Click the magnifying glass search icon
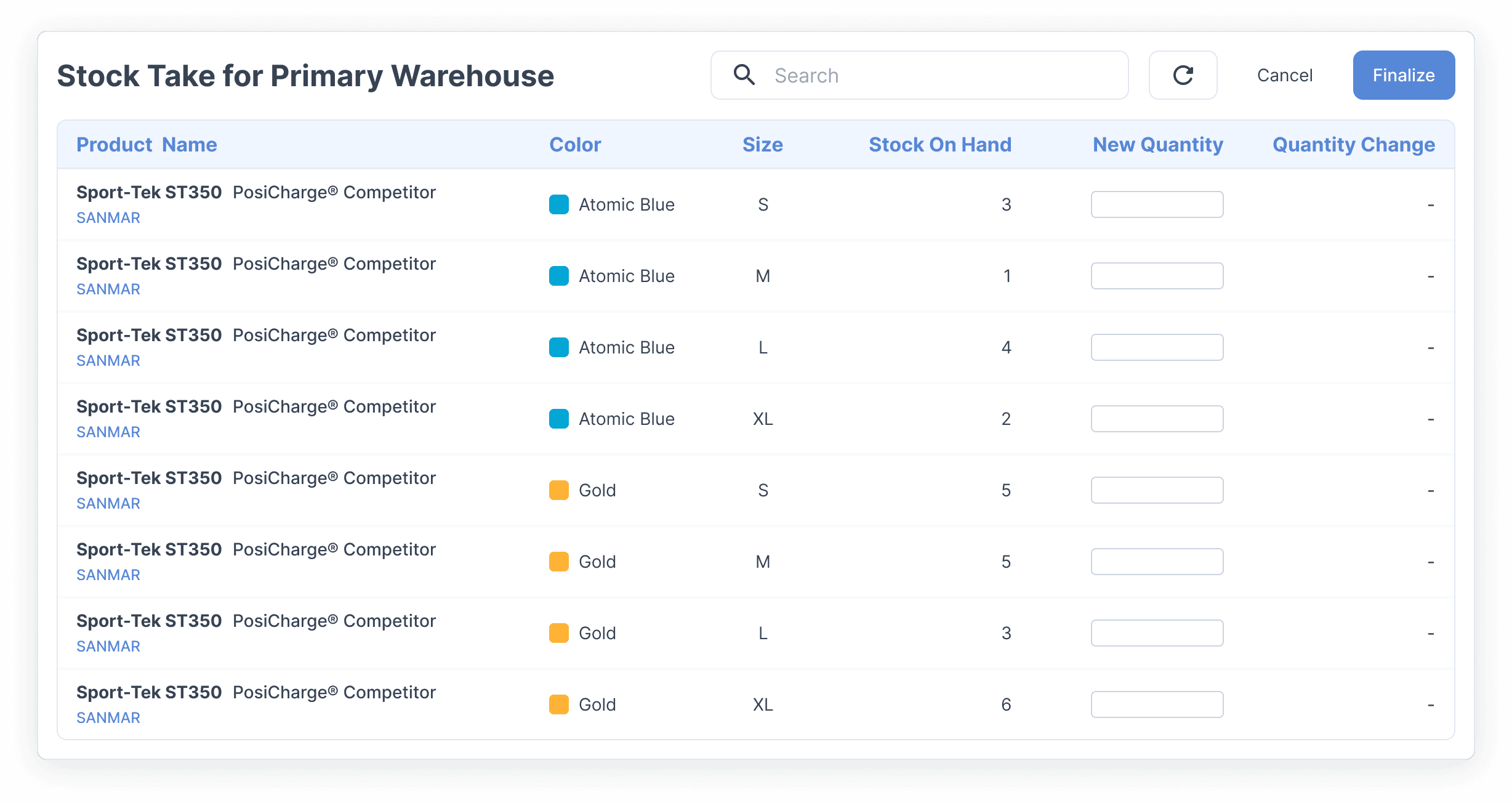 (x=744, y=75)
